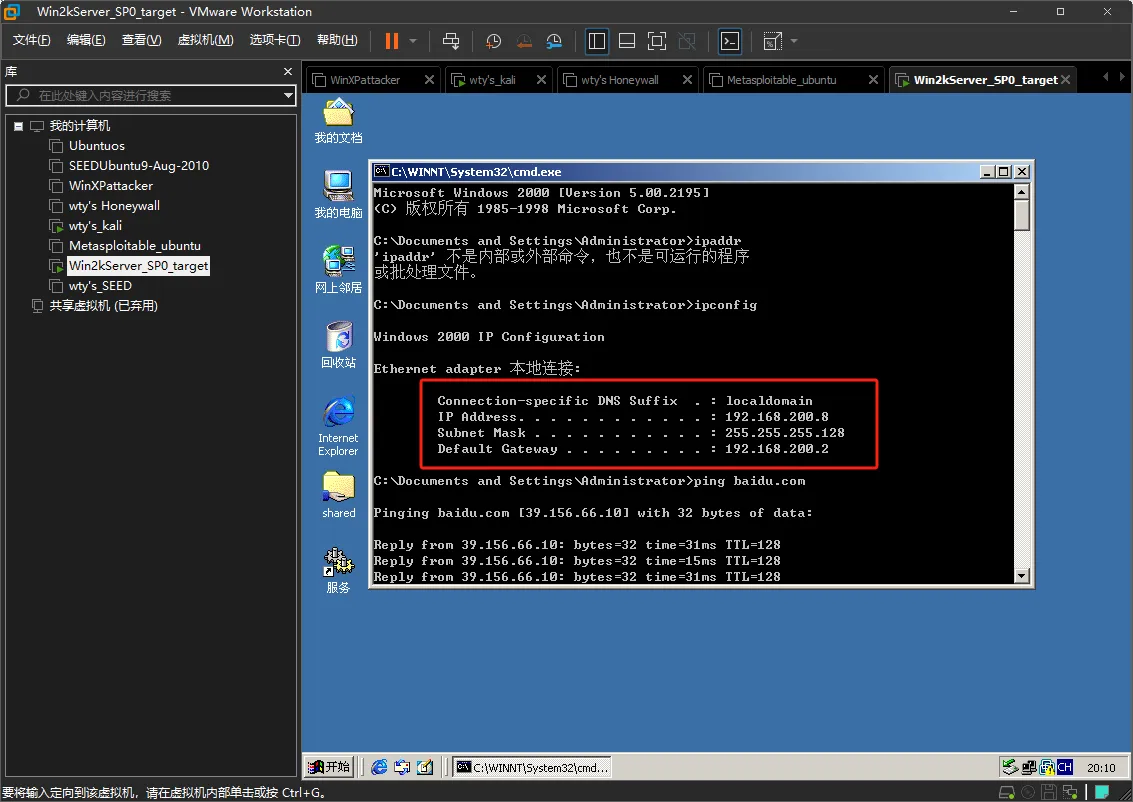1133x802 pixels.
Task: Switch to the wty's Honeywall tab
Action: [x=620, y=80]
